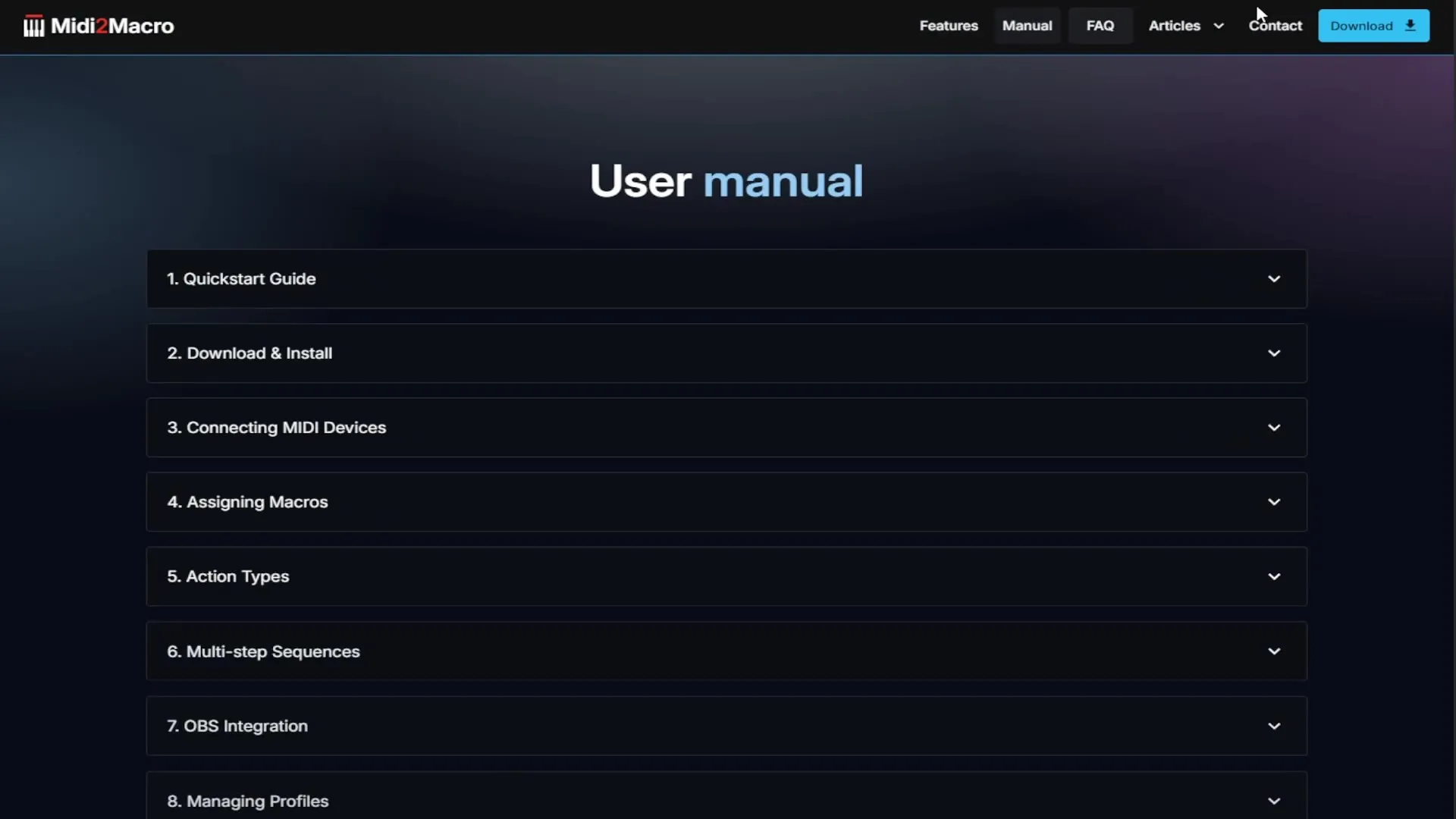This screenshot has height=819, width=1456.
Task: Select the '4. Assigning Macros' heading
Action: [247, 502]
